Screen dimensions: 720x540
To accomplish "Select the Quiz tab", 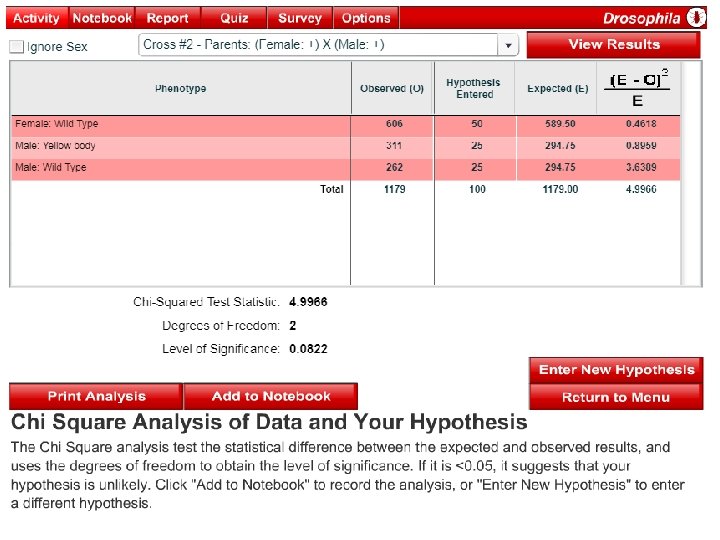I will (234, 18).
